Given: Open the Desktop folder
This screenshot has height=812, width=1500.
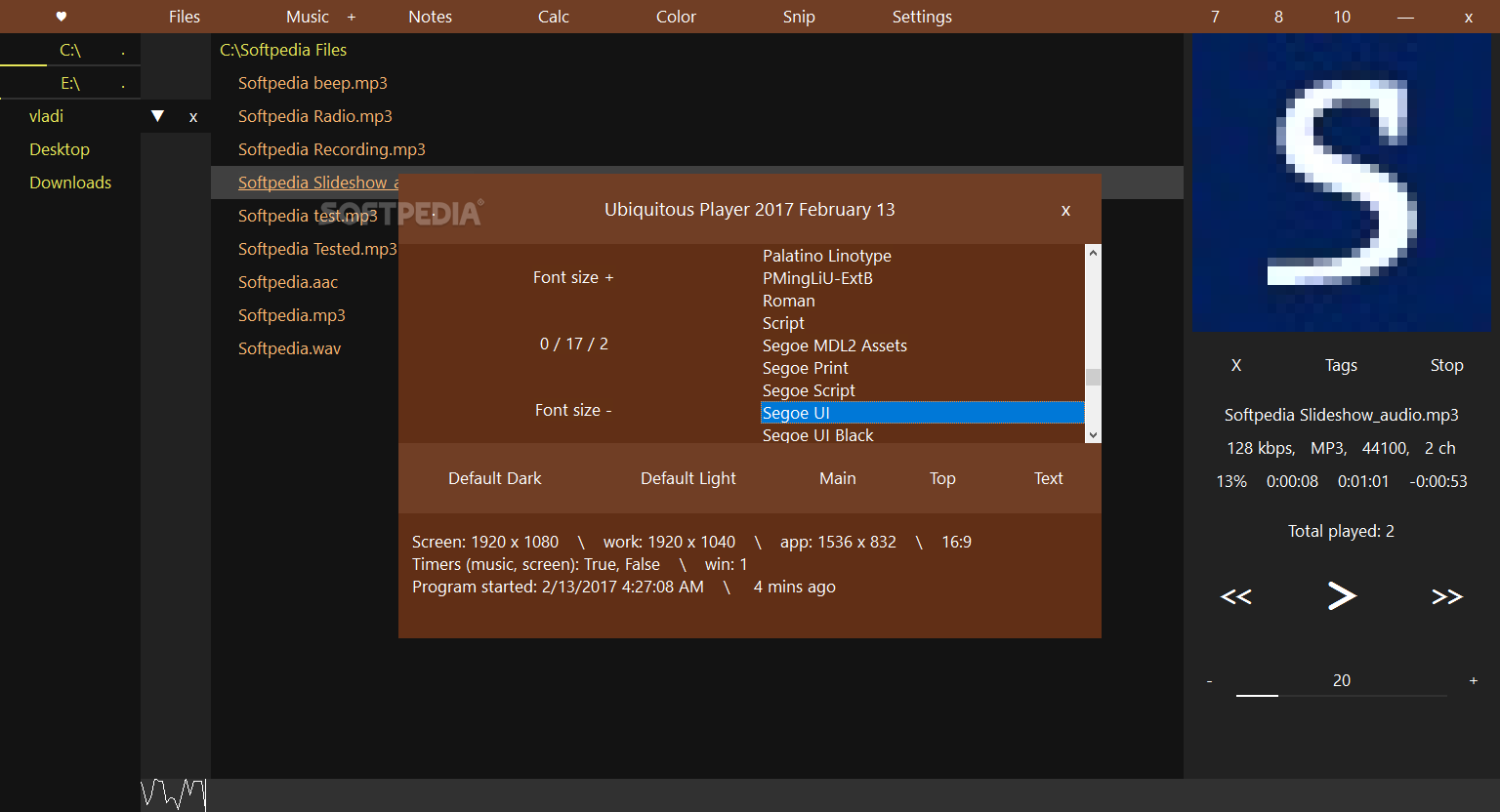Looking at the screenshot, I should [60, 149].
